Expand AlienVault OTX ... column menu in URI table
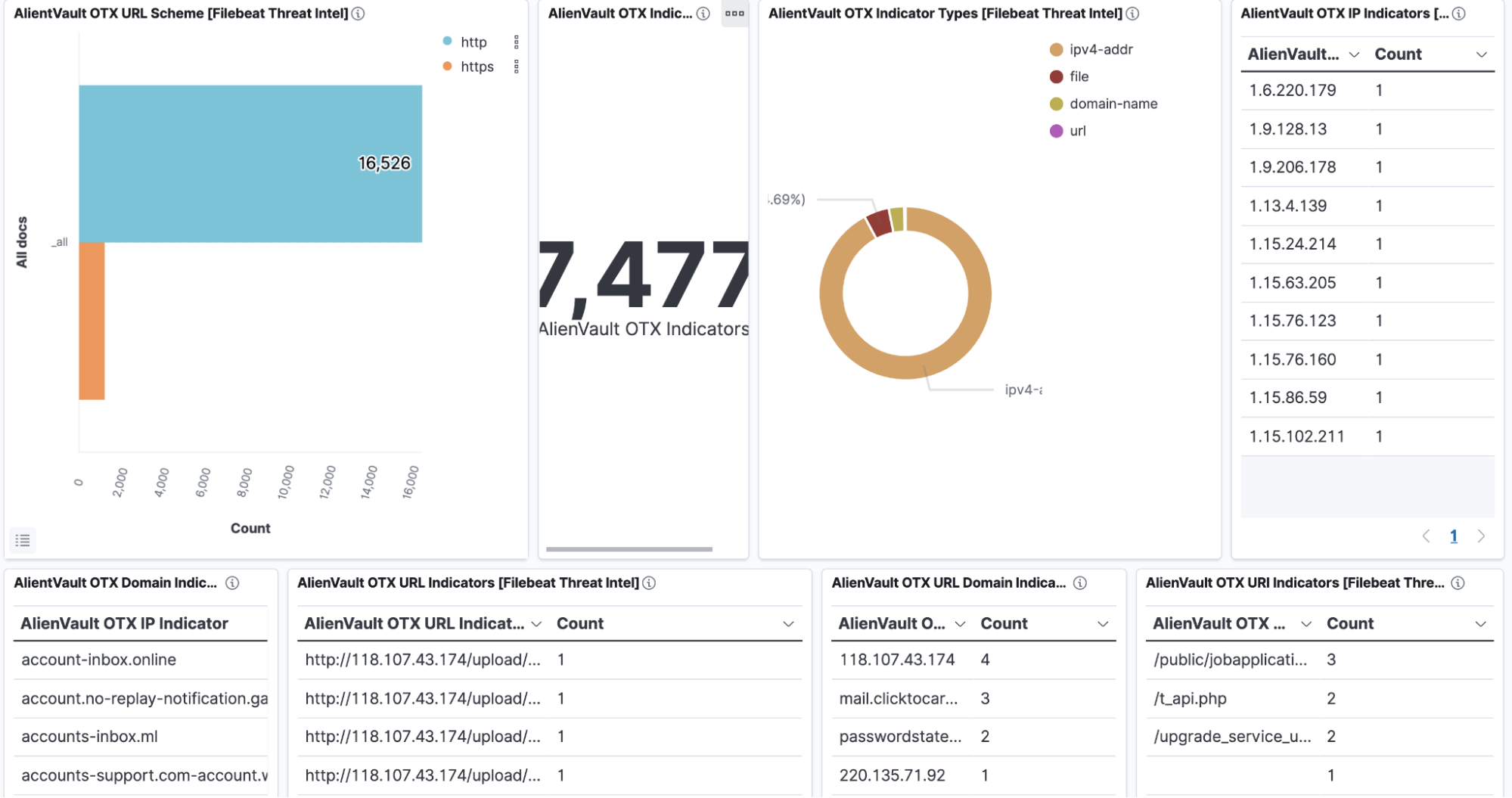Image resolution: width=1512 pixels, height=798 pixels. tap(1306, 624)
